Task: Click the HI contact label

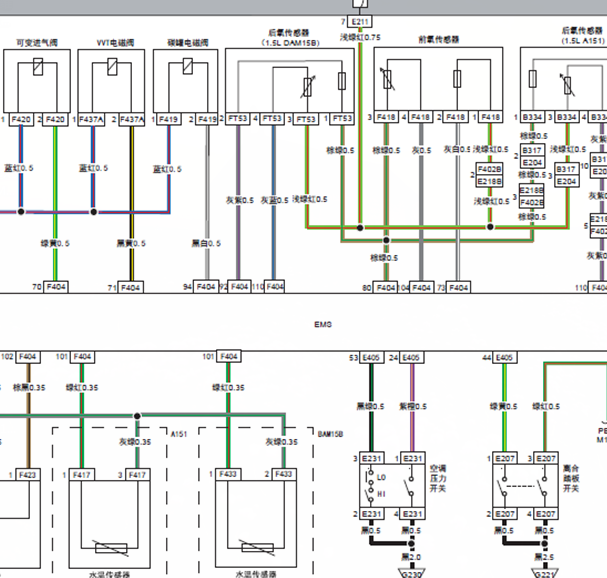Action: 381,494
